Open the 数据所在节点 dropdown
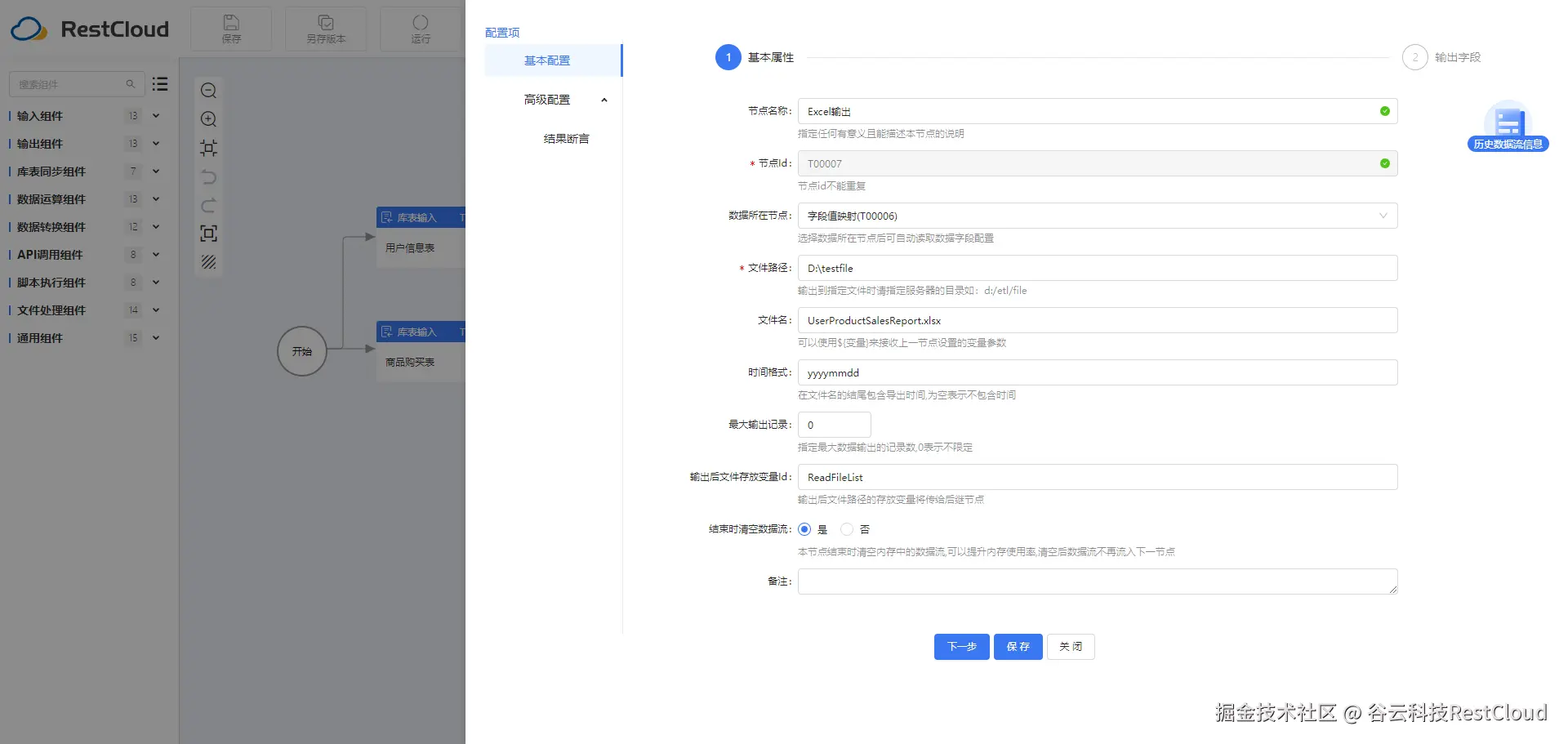1568x744 pixels. tap(1098, 216)
